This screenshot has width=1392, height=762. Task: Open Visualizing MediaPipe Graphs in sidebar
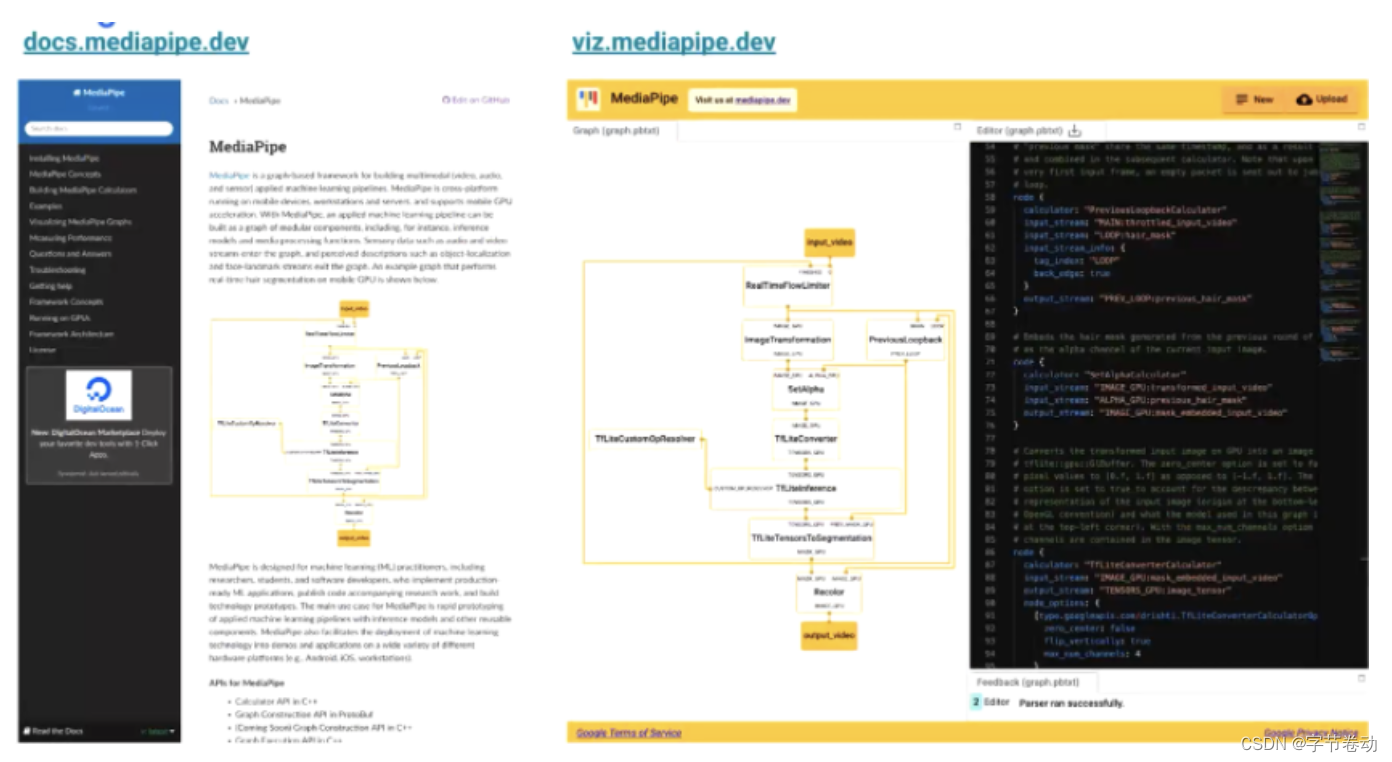coord(80,222)
